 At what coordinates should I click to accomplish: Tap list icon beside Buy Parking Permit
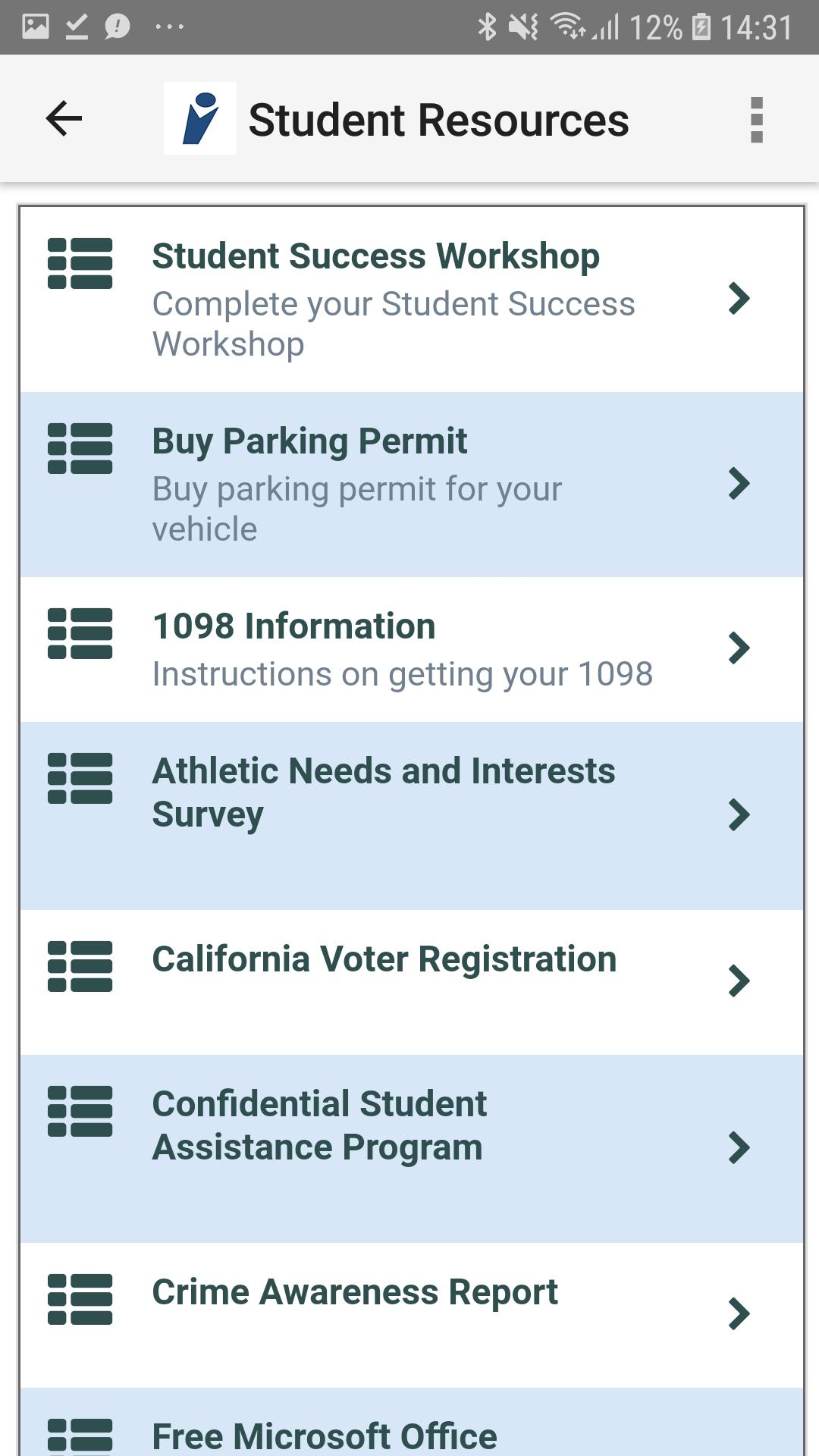(x=80, y=448)
